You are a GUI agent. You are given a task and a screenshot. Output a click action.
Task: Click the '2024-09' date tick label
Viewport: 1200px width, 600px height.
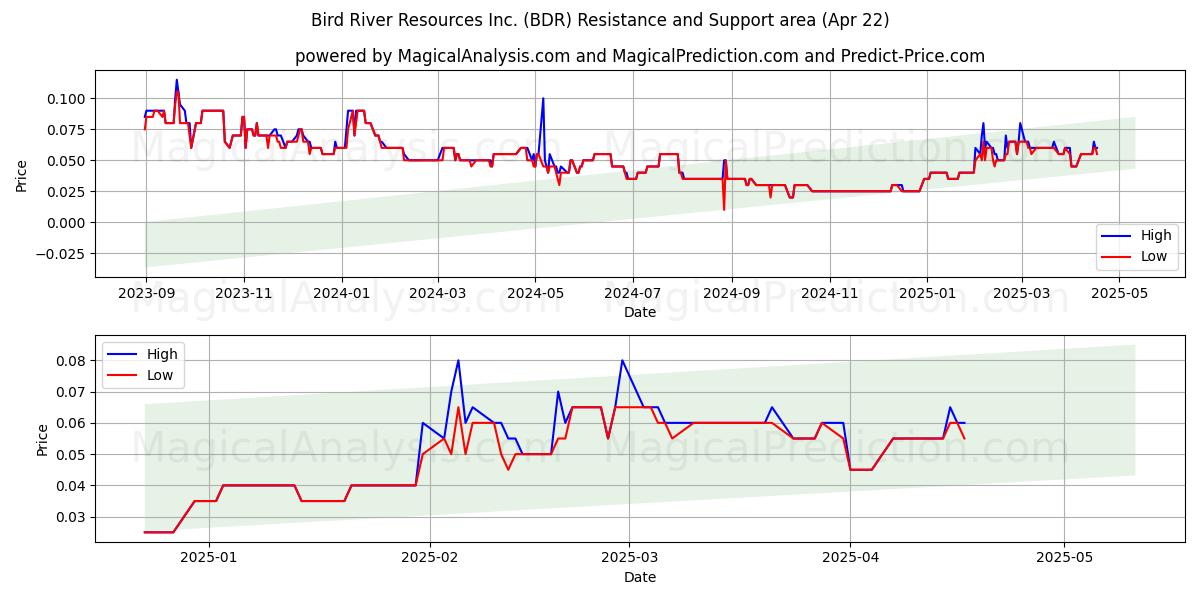[732, 294]
